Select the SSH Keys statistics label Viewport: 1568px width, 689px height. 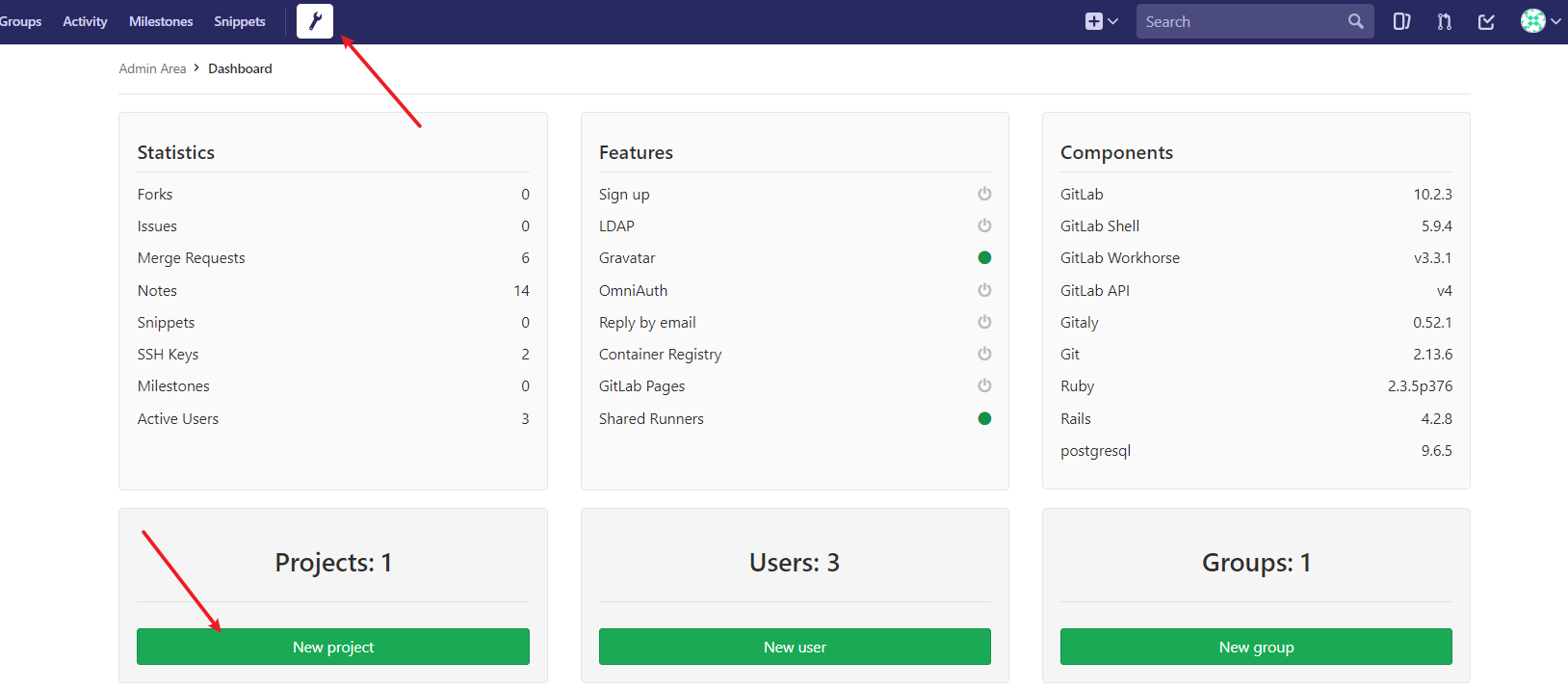point(168,354)
